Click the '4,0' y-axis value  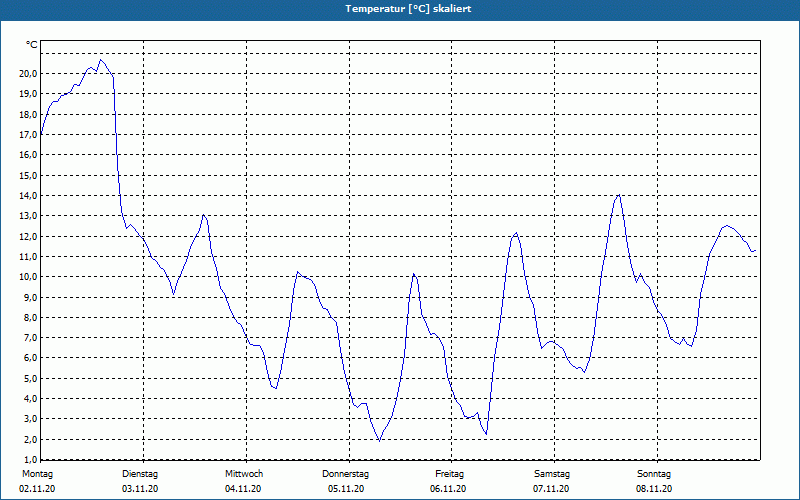pyautogui.click(x=30, y=398)
